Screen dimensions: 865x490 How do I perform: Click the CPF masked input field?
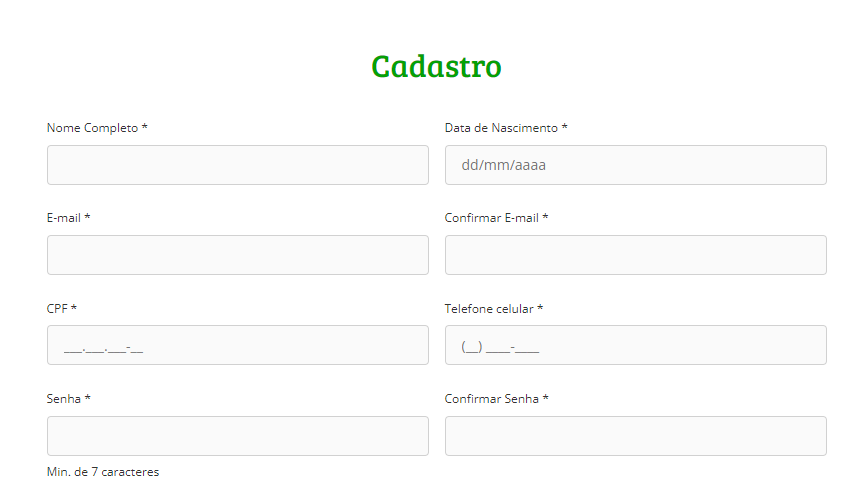237,345
